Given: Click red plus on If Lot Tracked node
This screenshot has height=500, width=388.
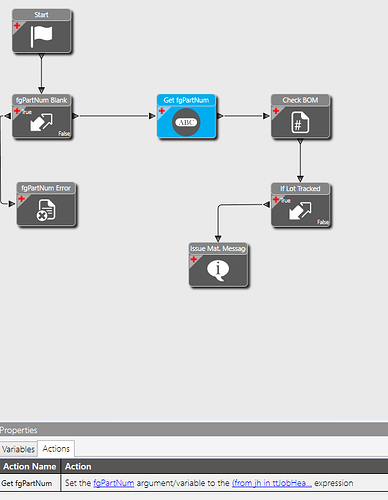Looking at the screenshot, I should [x=276, y=200].
